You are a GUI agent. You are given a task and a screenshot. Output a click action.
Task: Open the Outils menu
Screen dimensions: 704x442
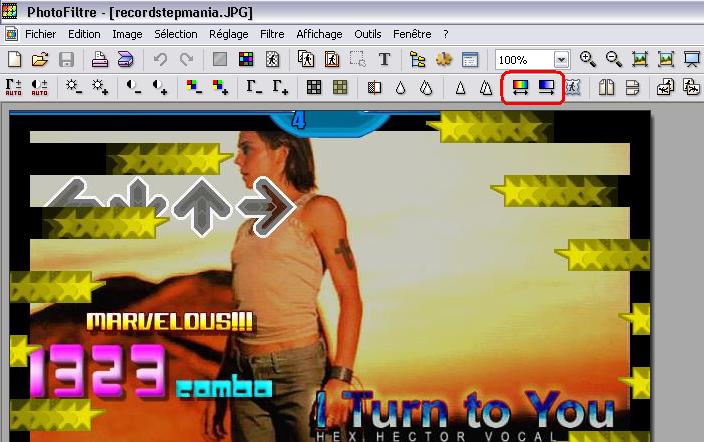pos(368,34)
